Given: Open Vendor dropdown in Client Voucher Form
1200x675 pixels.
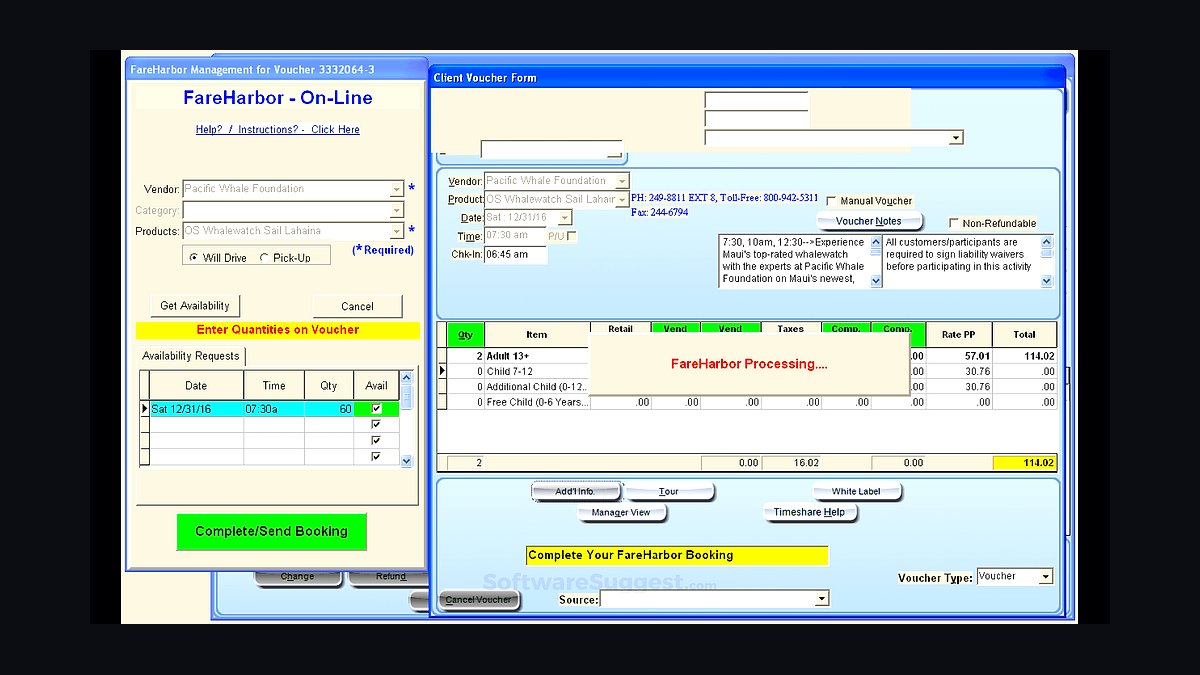Looking at the screenshot, I should (x=622, y=181).
